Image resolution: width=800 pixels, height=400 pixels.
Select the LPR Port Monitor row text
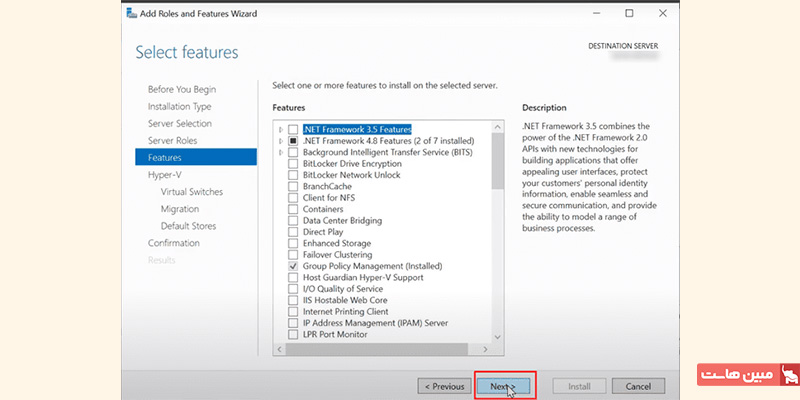pyautogui.click(x=335, y=335)
